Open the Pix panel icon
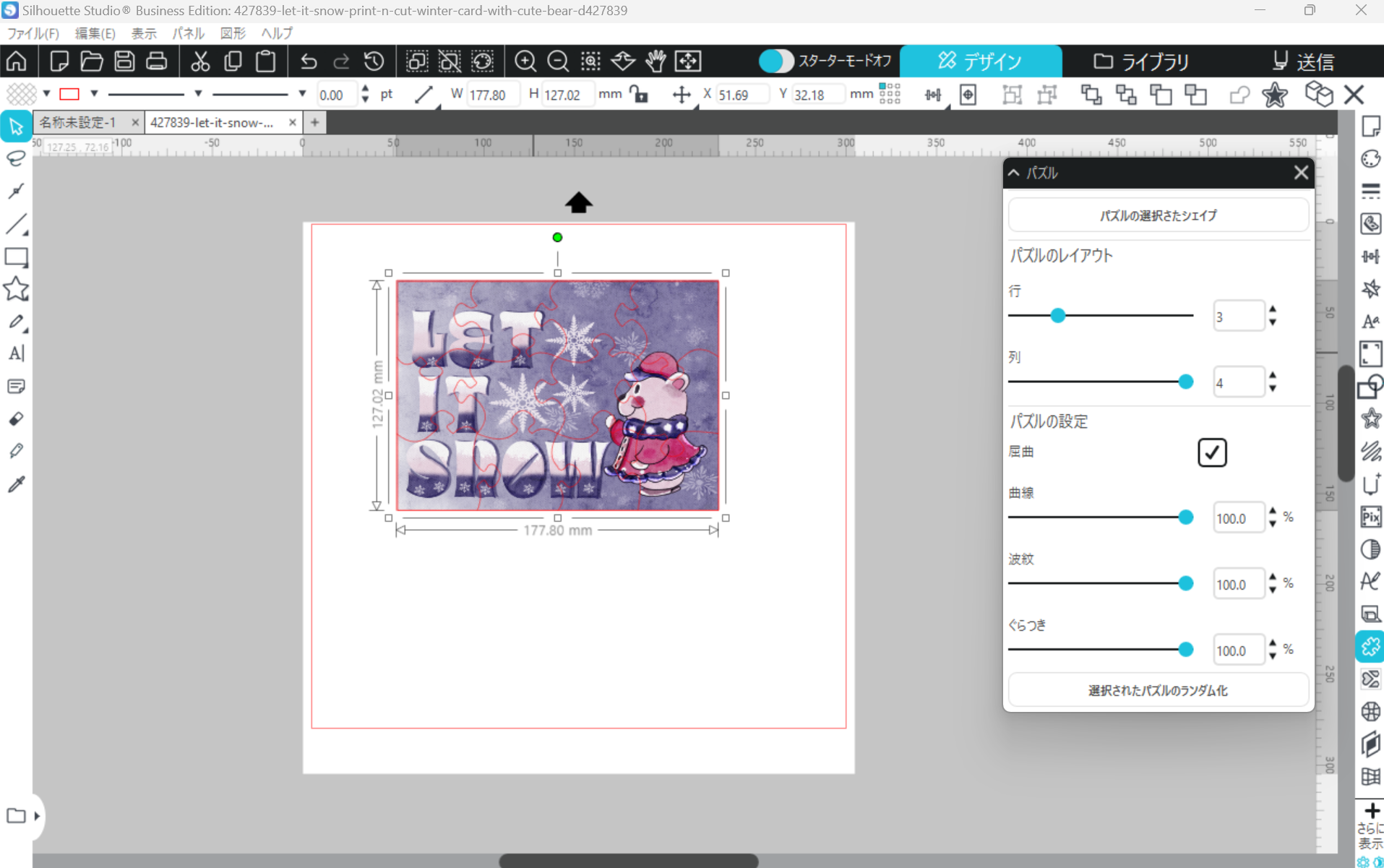The width and height of the screenshot is (1384, 868). pyautogui.click(x=1370, y=517)
